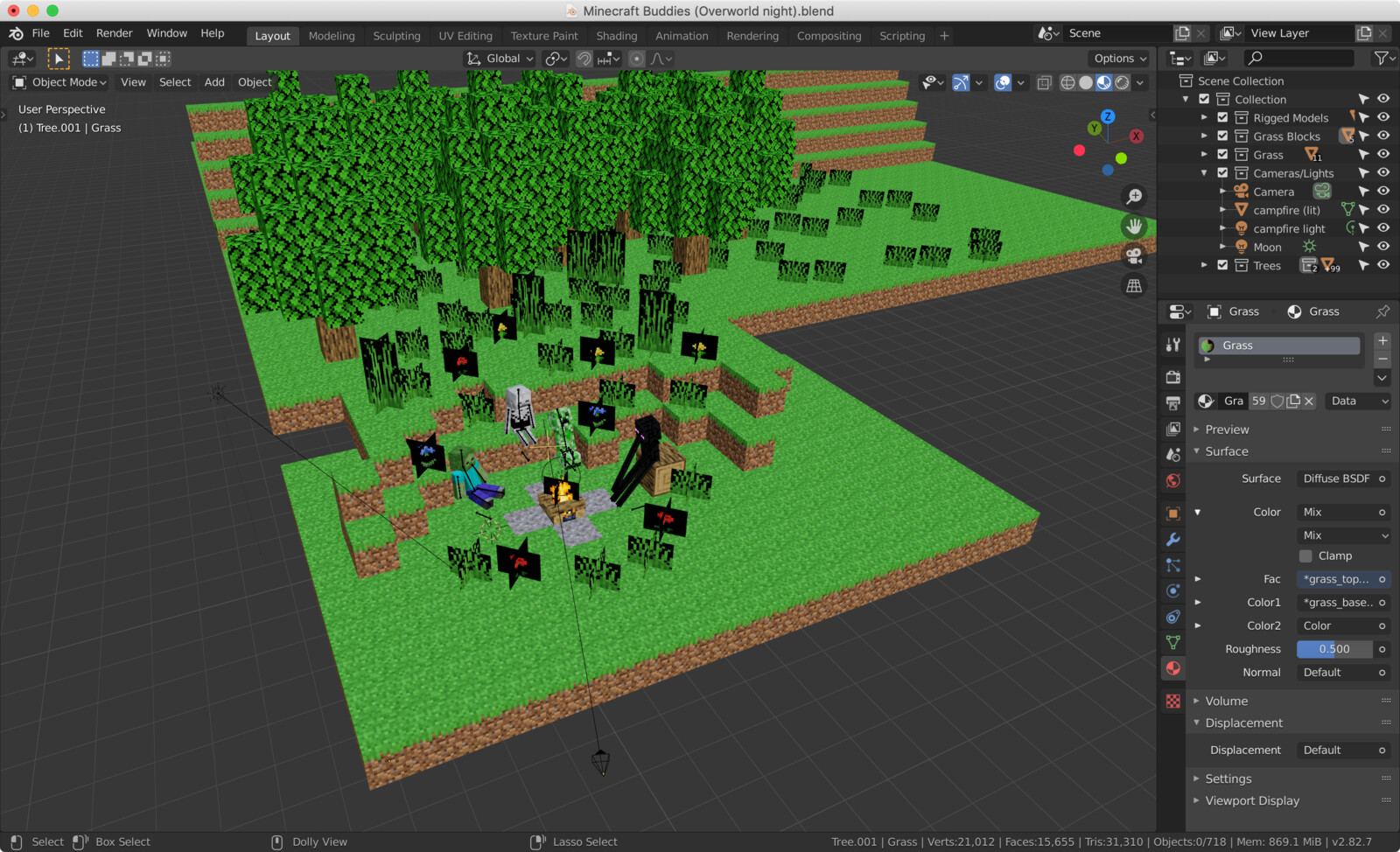Screen dimensions: 1400x852
Task: Click the Color1 grass_base texture field
Action: (x=1336, y=603)
